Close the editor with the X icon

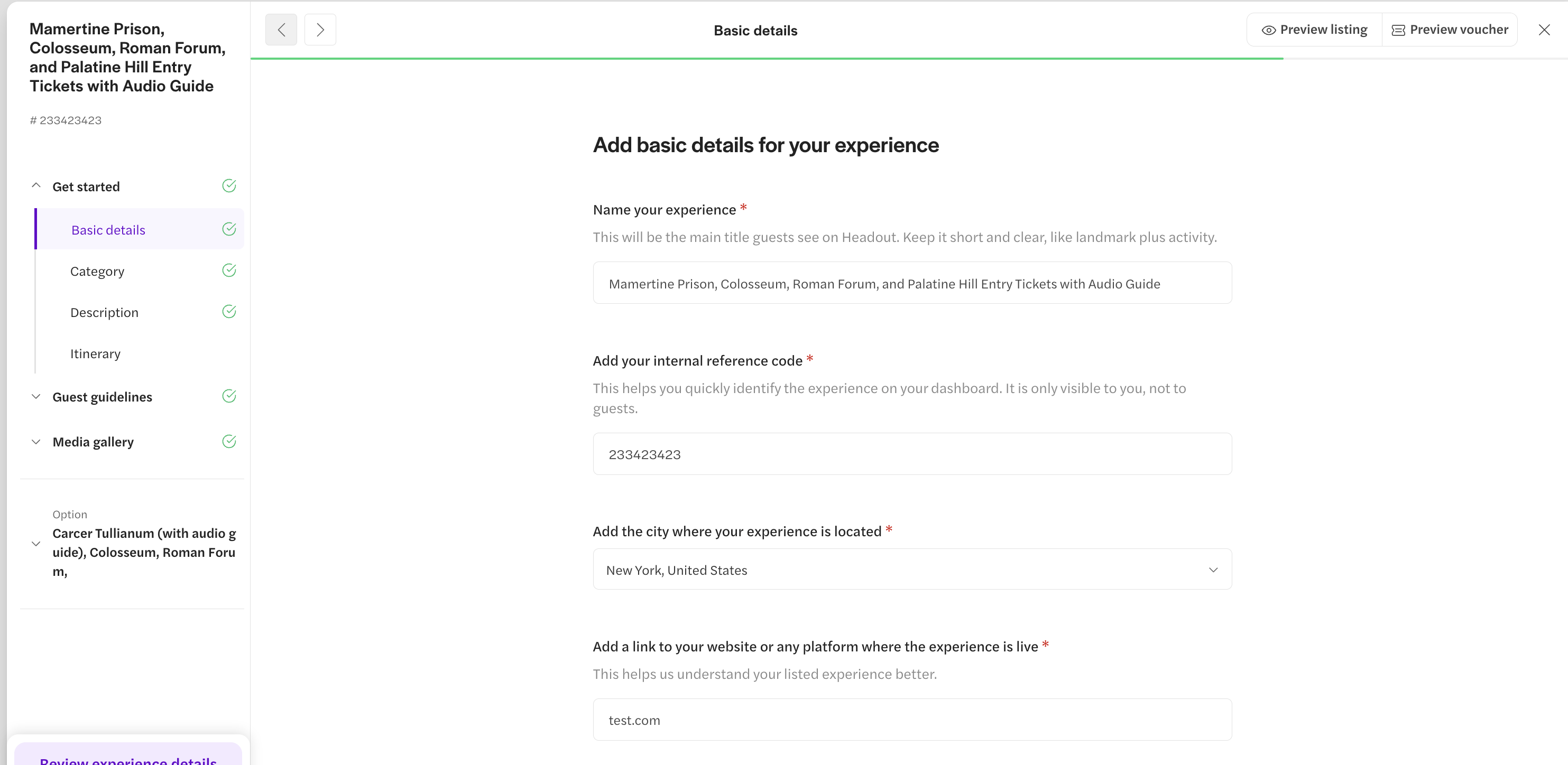tap(1544, 30)
